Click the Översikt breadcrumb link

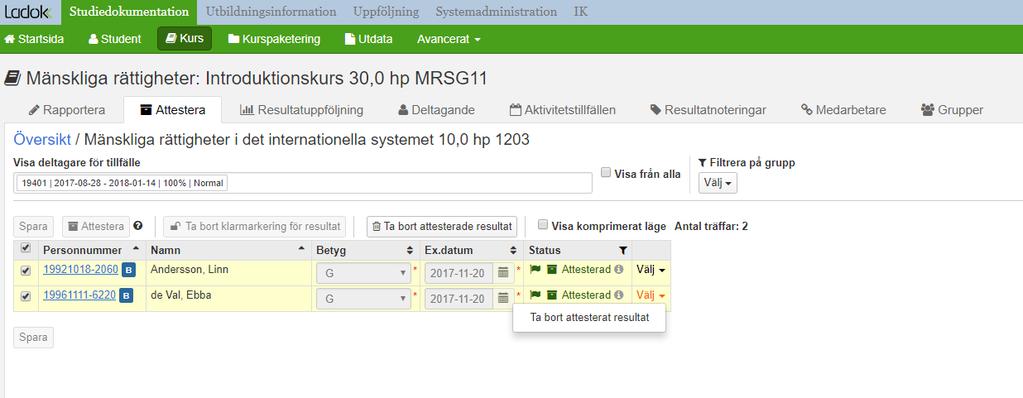pos(42,140)
